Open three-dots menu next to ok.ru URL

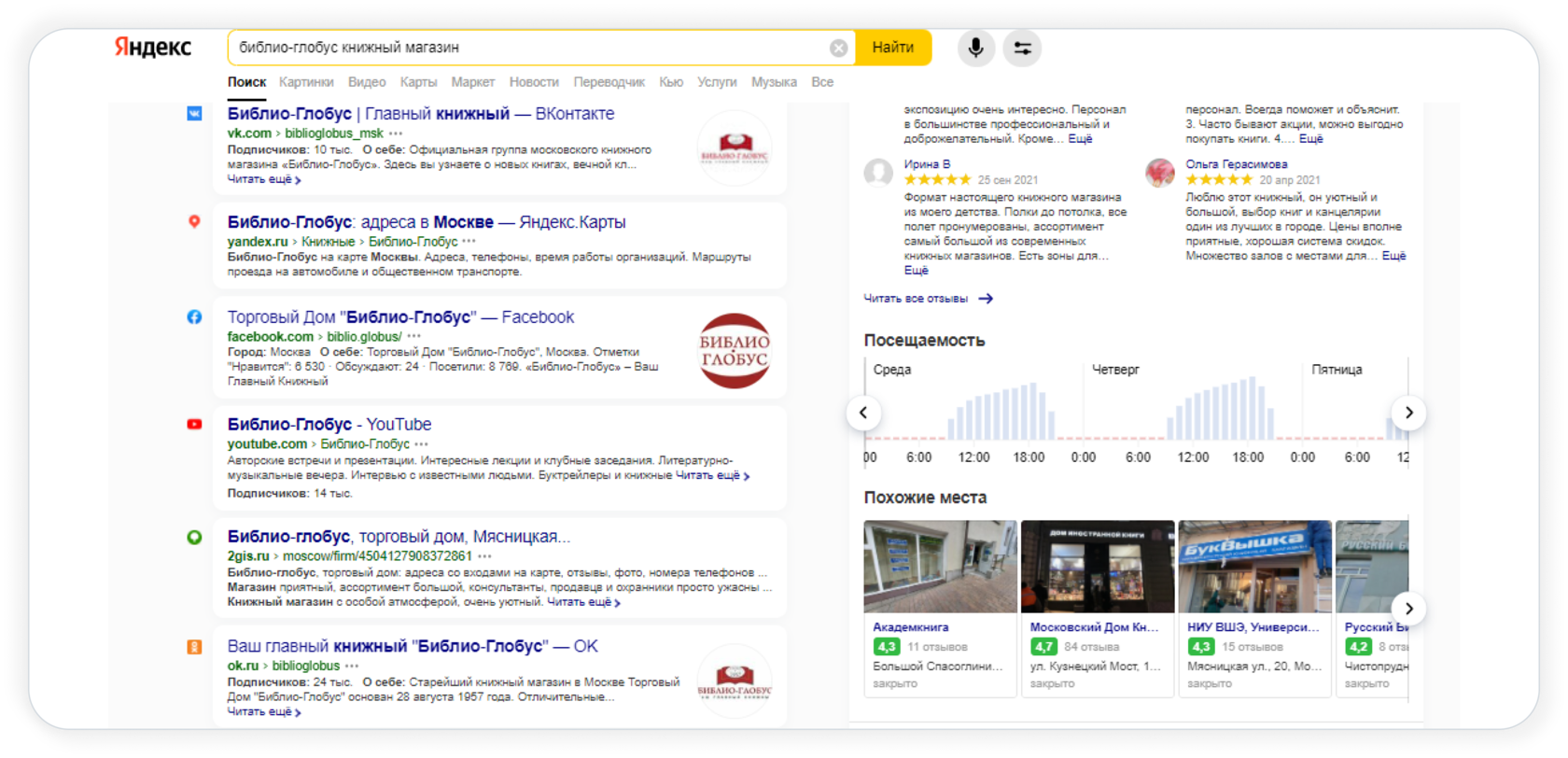[x=351, y=667]
